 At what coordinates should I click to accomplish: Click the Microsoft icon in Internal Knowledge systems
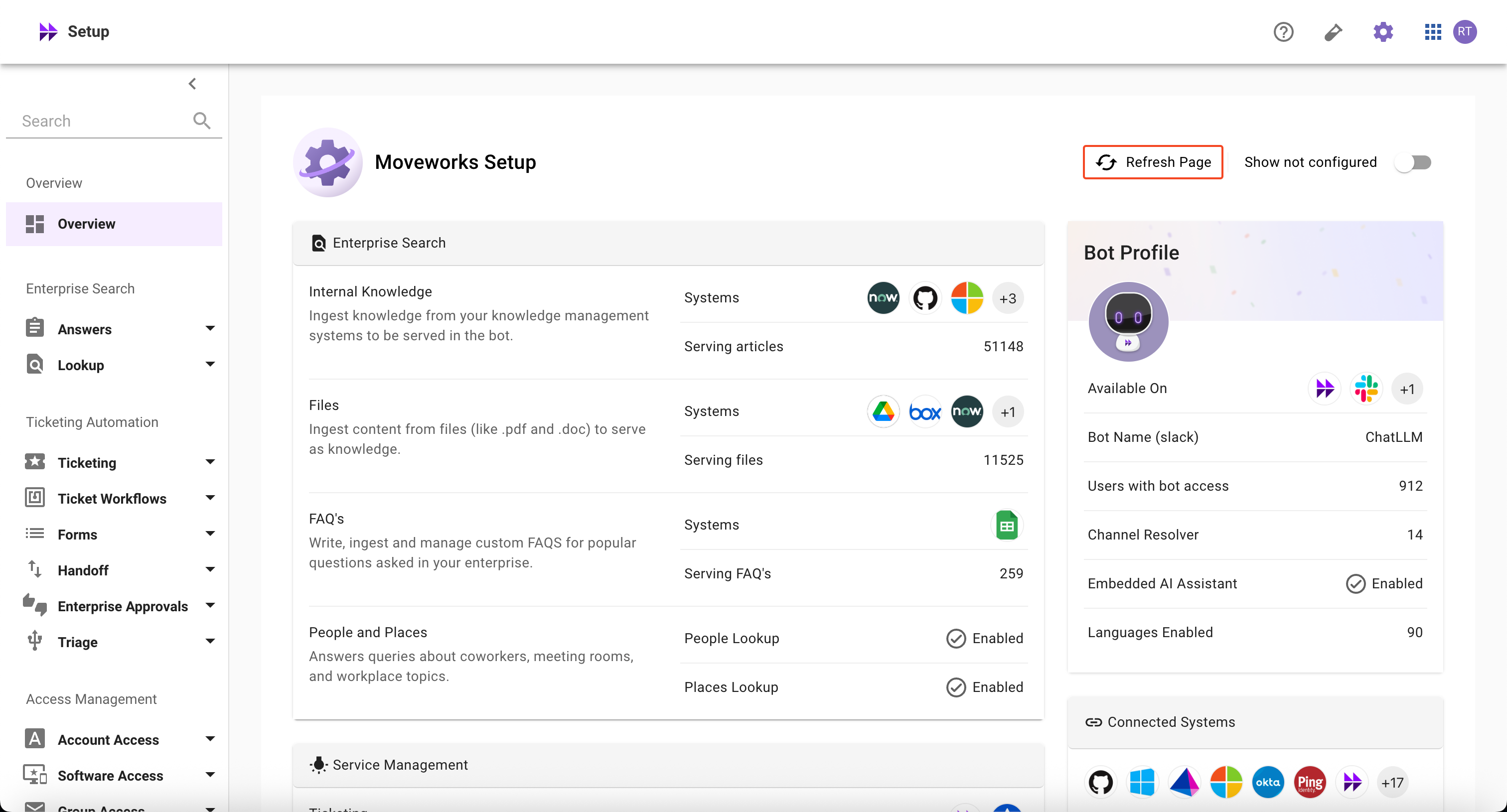coord(966,298)
